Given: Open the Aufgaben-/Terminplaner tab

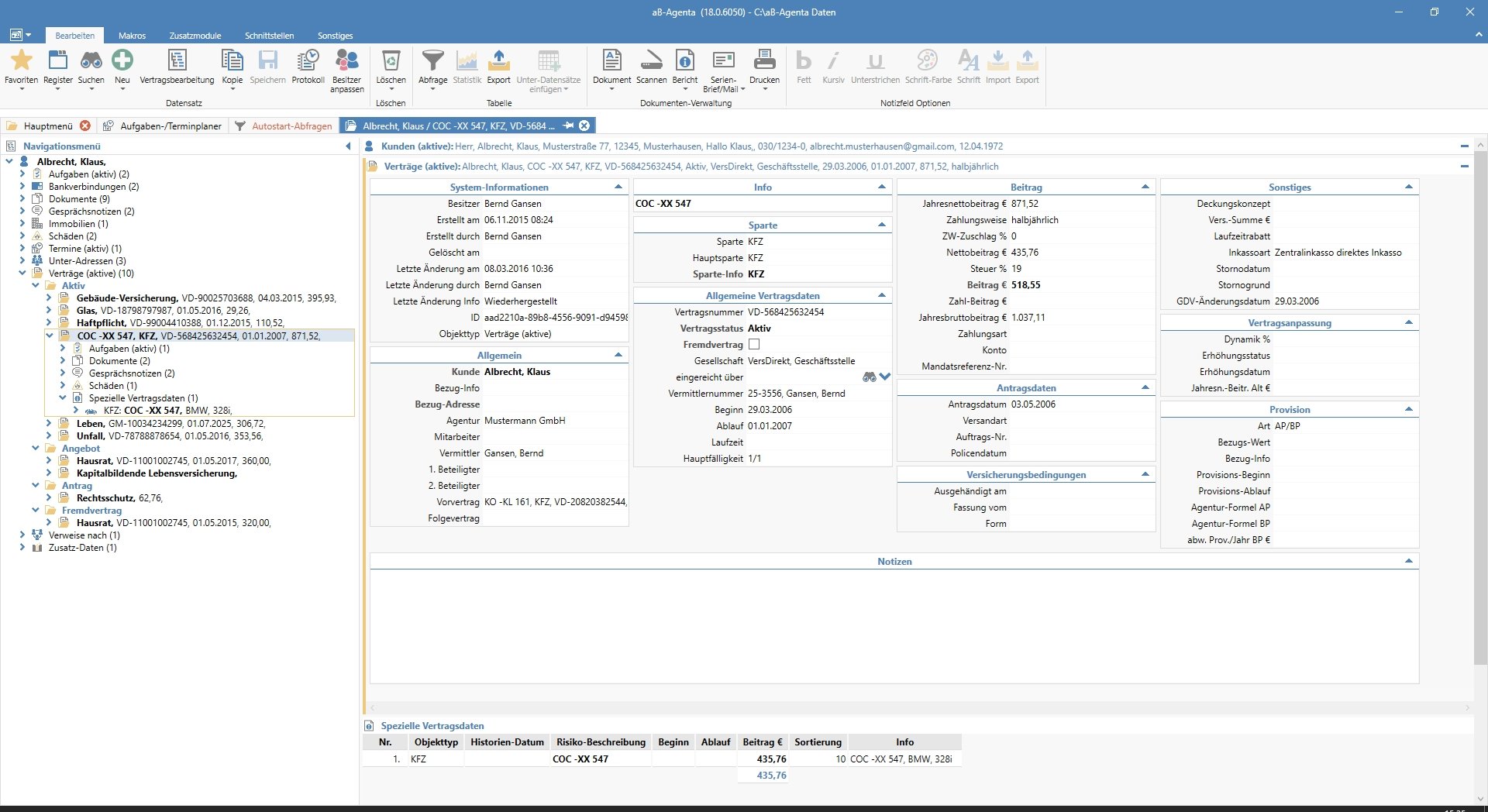Looking at the screenshot, I should 170,126.
